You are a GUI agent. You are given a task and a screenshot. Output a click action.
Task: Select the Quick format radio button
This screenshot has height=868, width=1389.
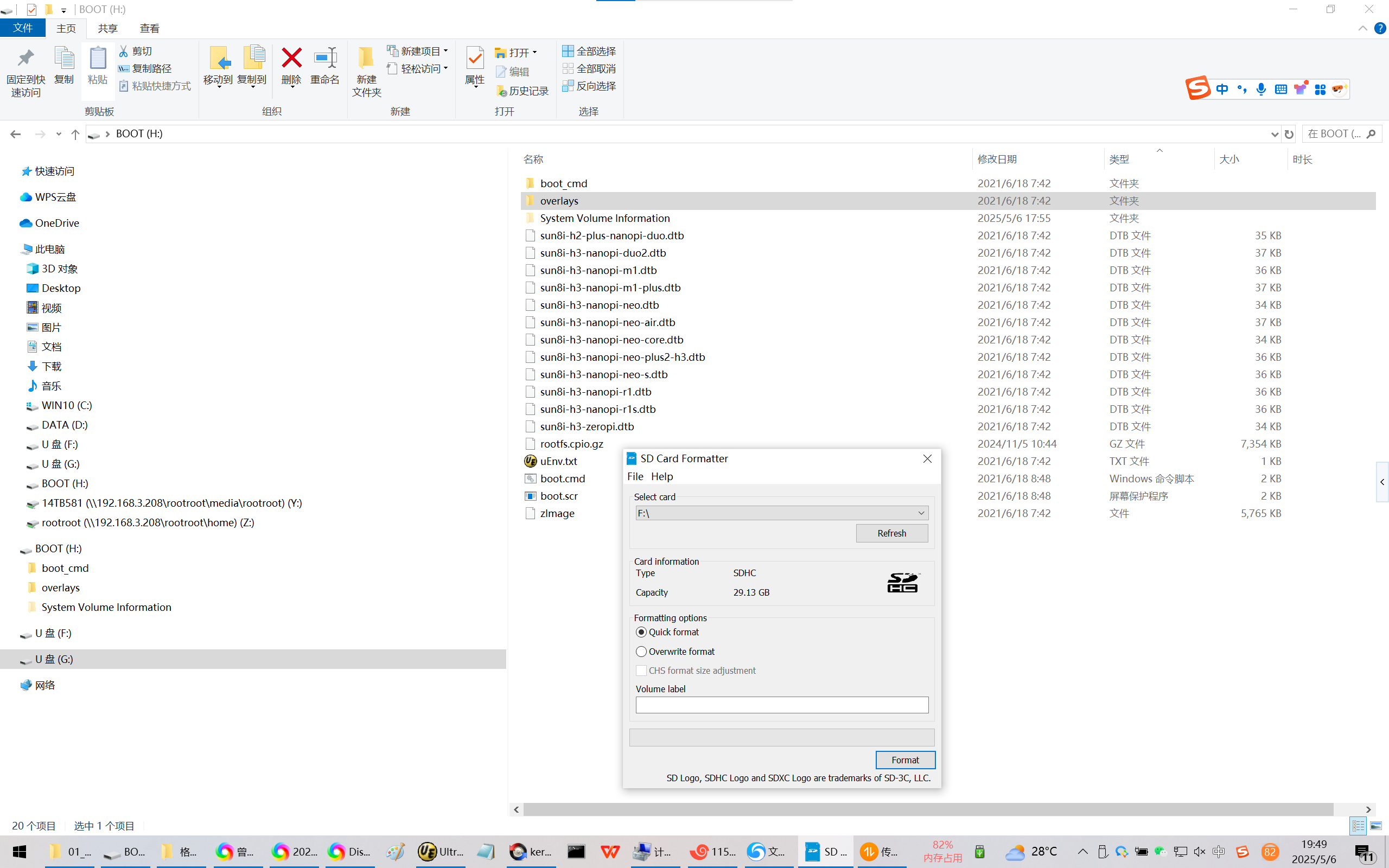coord(641,632)
